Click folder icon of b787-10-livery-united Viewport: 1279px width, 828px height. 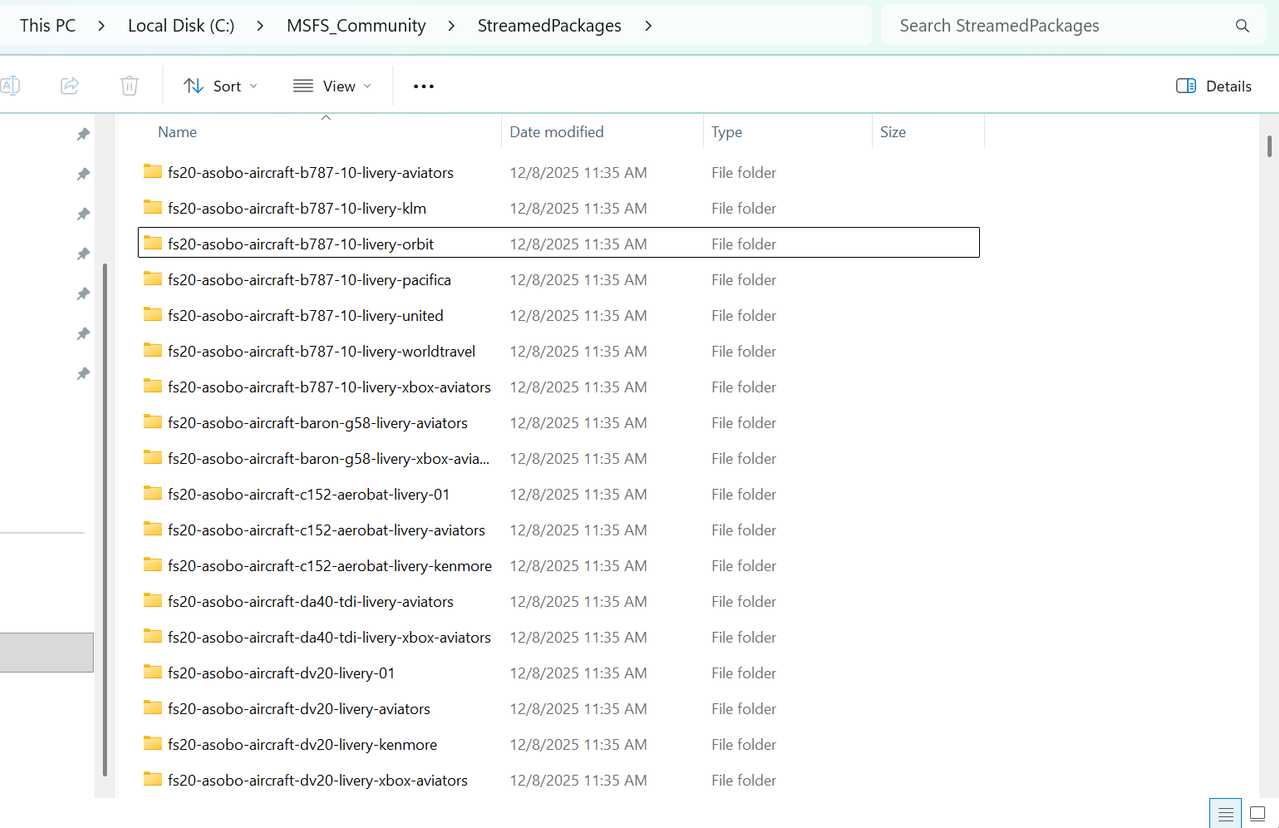click(152, 314)
